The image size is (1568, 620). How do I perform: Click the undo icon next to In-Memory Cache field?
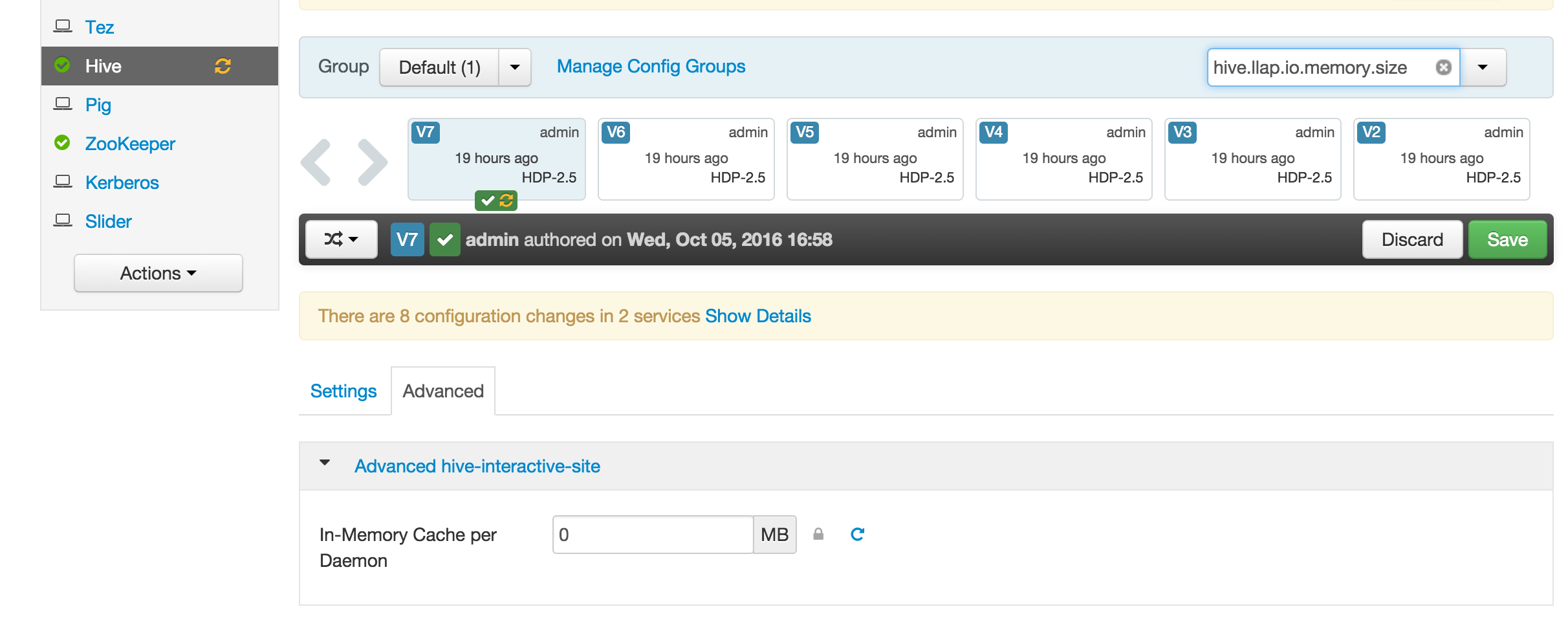tap(857, 534)
